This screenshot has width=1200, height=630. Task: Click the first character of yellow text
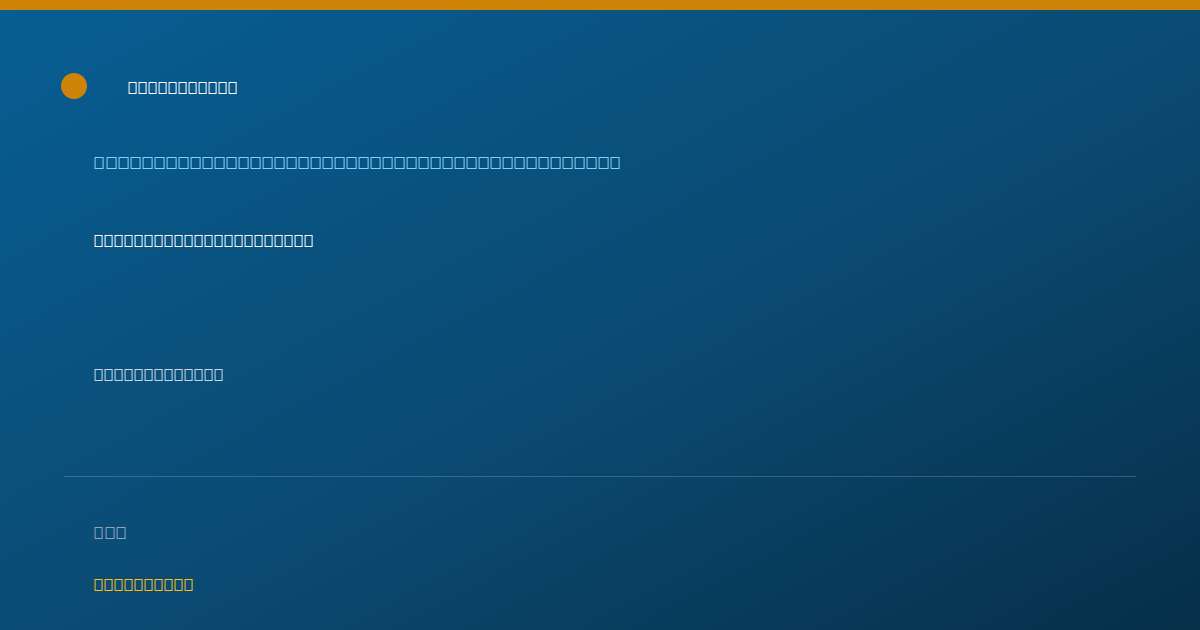click(x=99, y=584)
